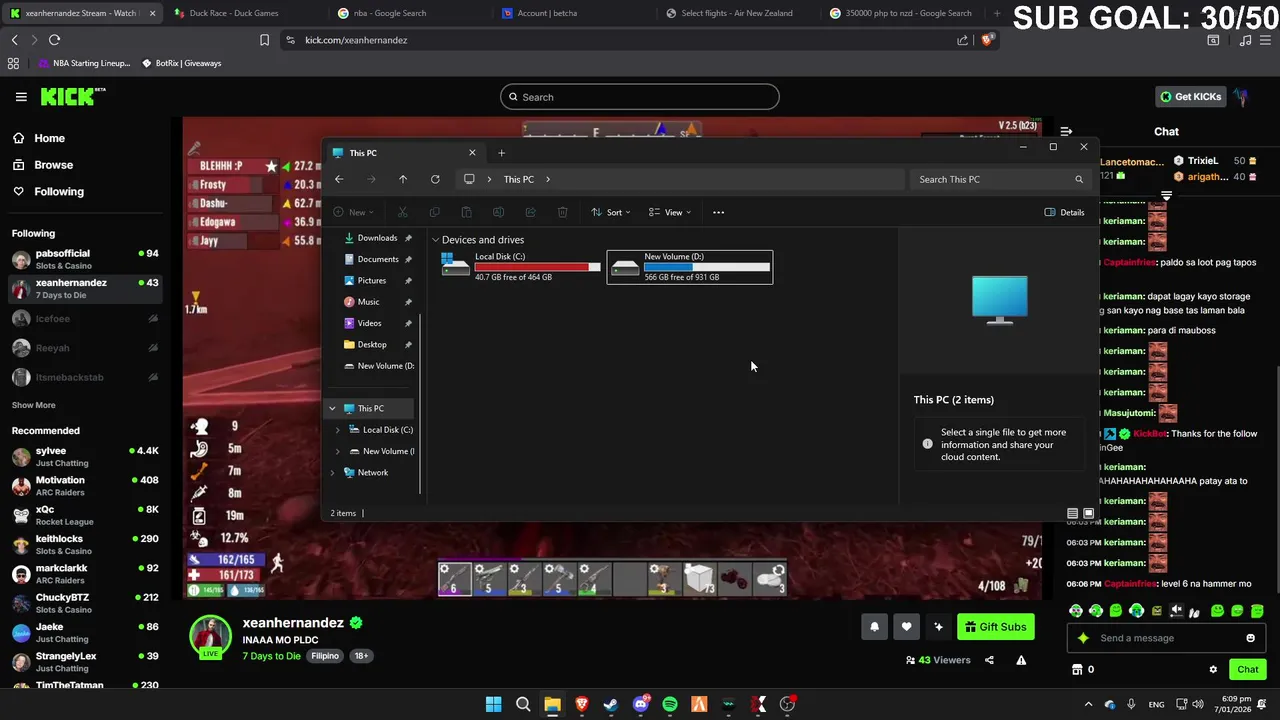1280x720 pixels.
Task: Select New Volume (D:) drive tile
Action: tap(690, 267)
